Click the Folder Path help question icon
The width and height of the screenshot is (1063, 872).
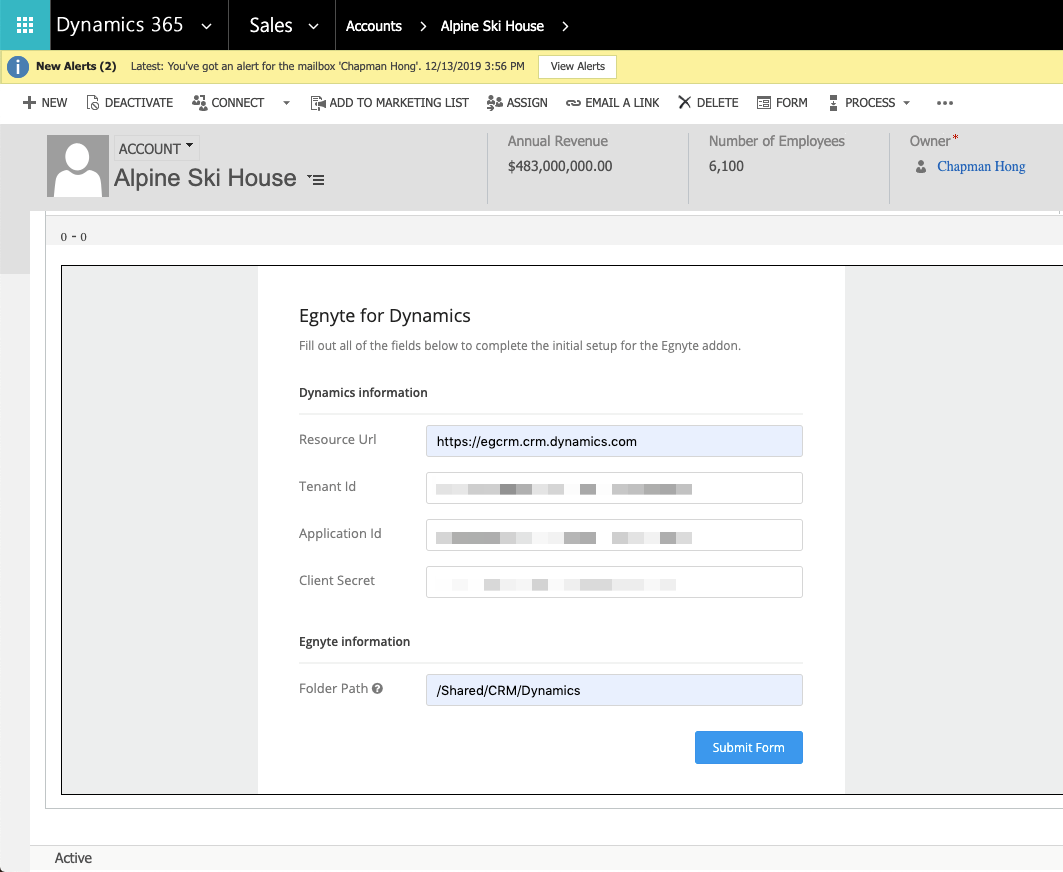378,688
